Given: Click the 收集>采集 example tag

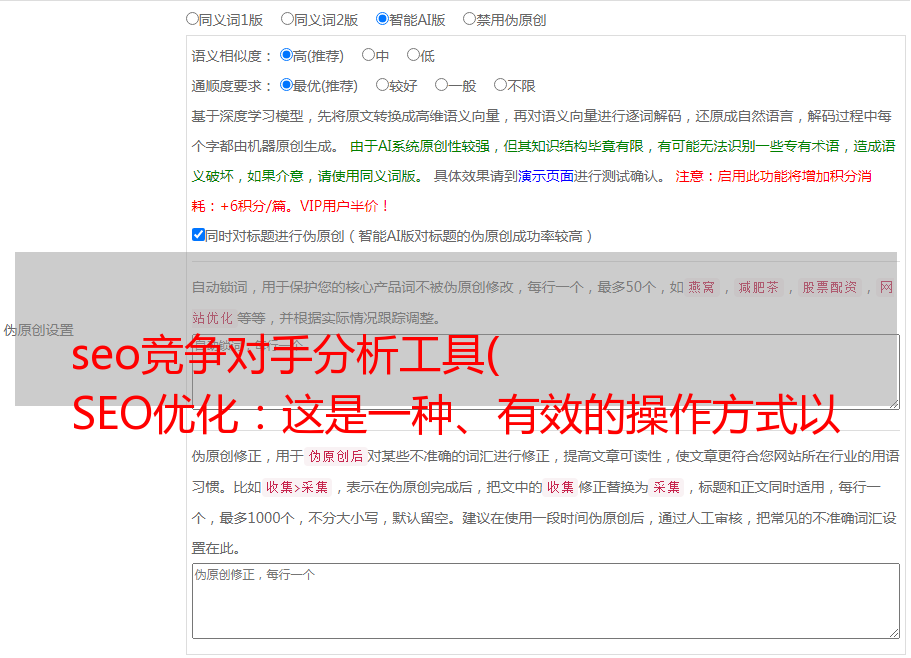Looking at the screenshot, I should pos(297,487).
